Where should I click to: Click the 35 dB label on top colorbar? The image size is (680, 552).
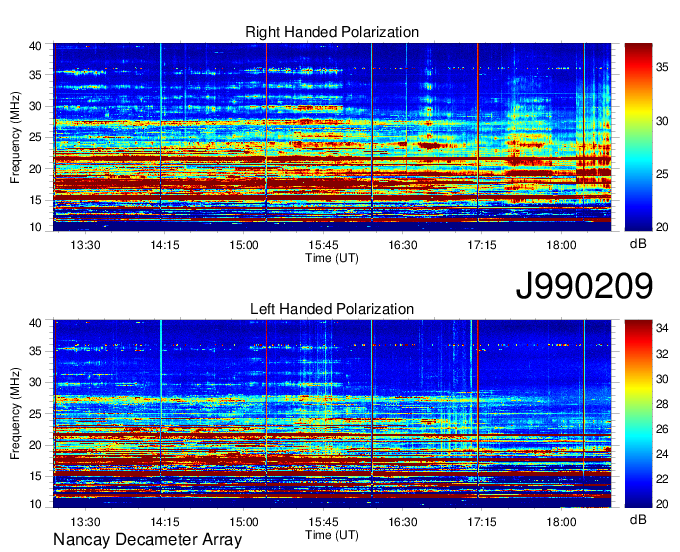(x=662, y=67)
